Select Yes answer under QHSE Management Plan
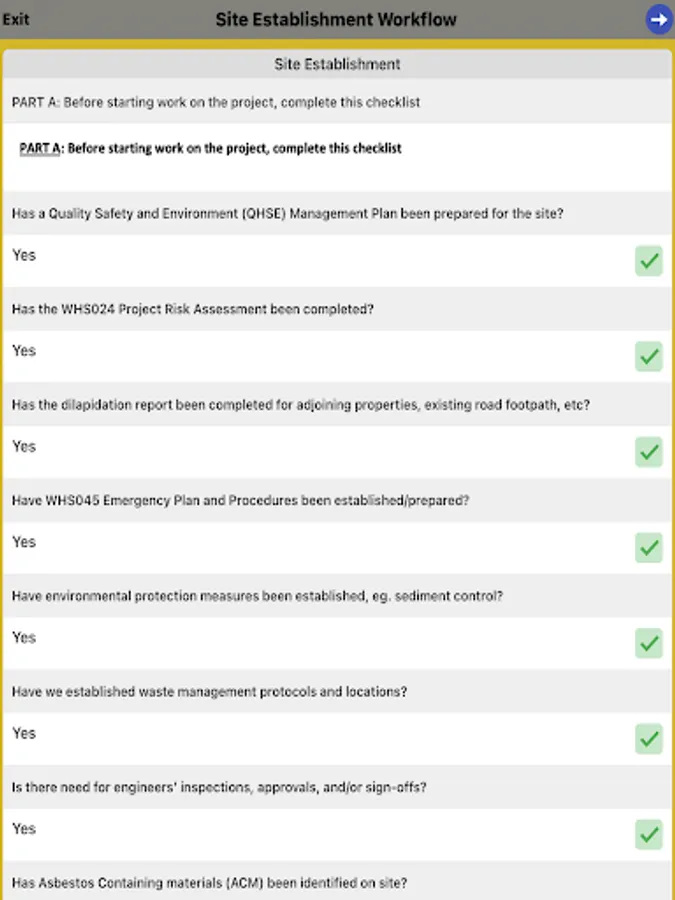 24,255
